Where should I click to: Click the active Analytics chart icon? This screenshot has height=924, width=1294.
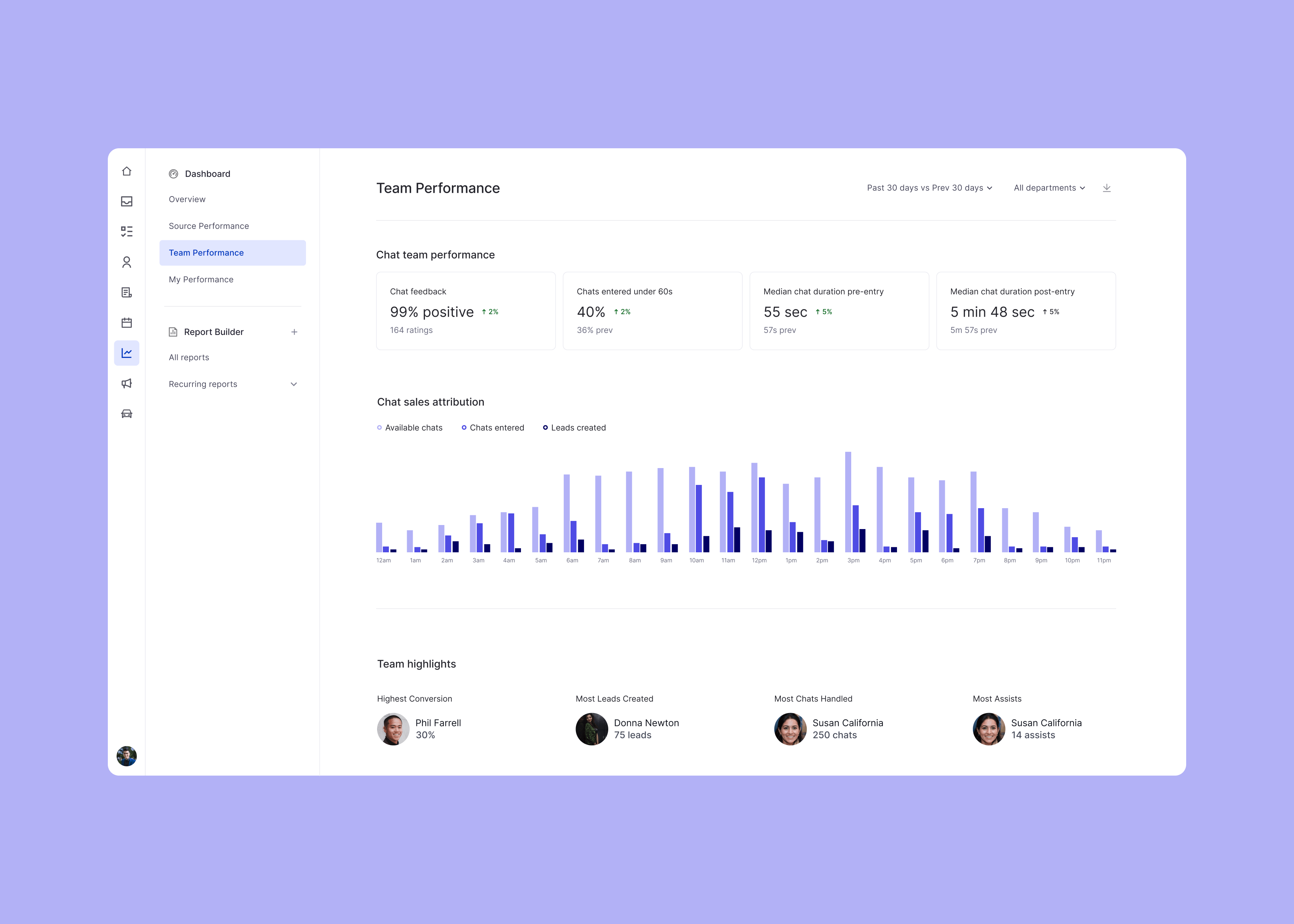[x=127, y=353]
